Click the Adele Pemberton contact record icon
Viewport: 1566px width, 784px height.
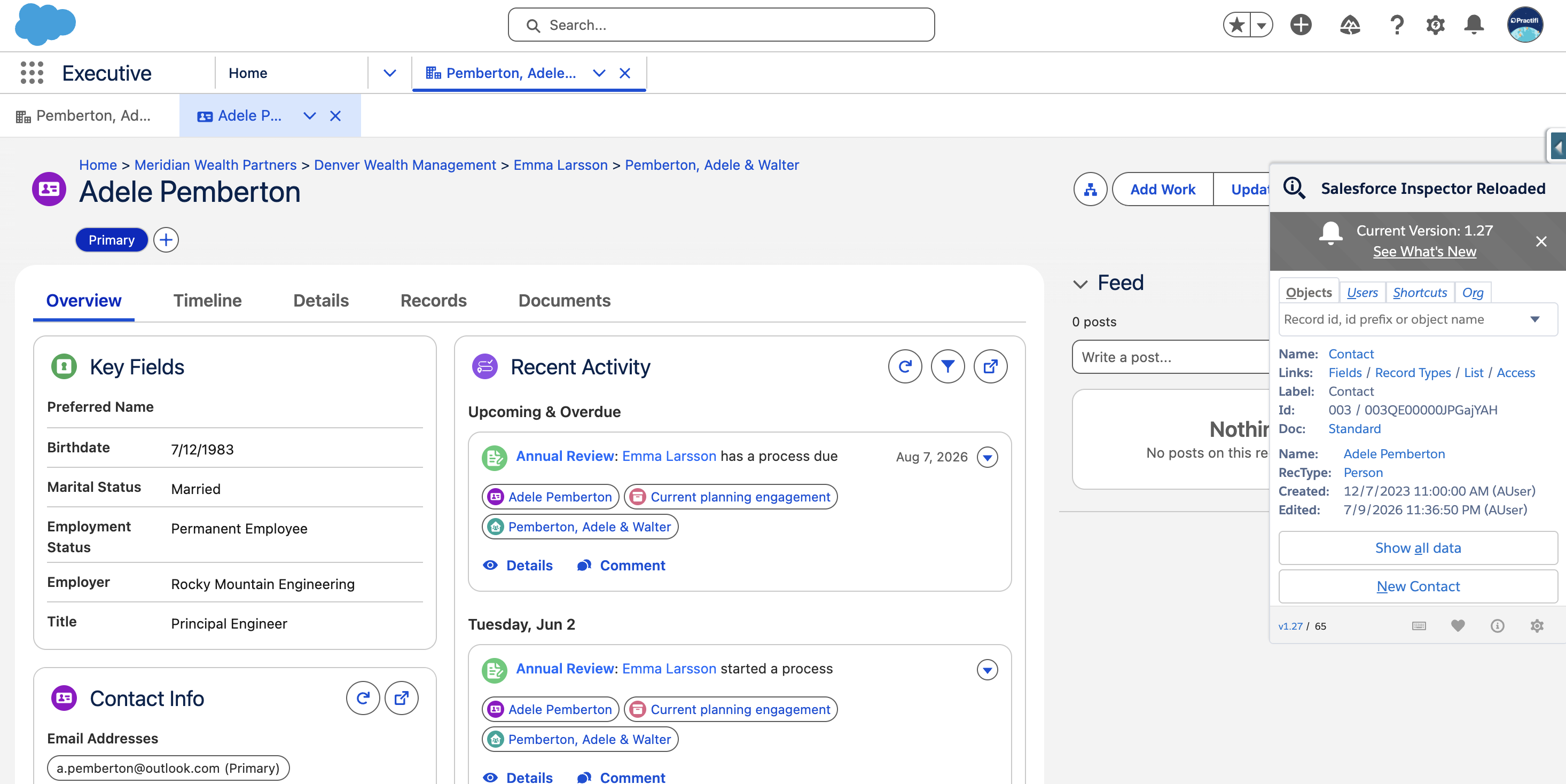(49, 190)
